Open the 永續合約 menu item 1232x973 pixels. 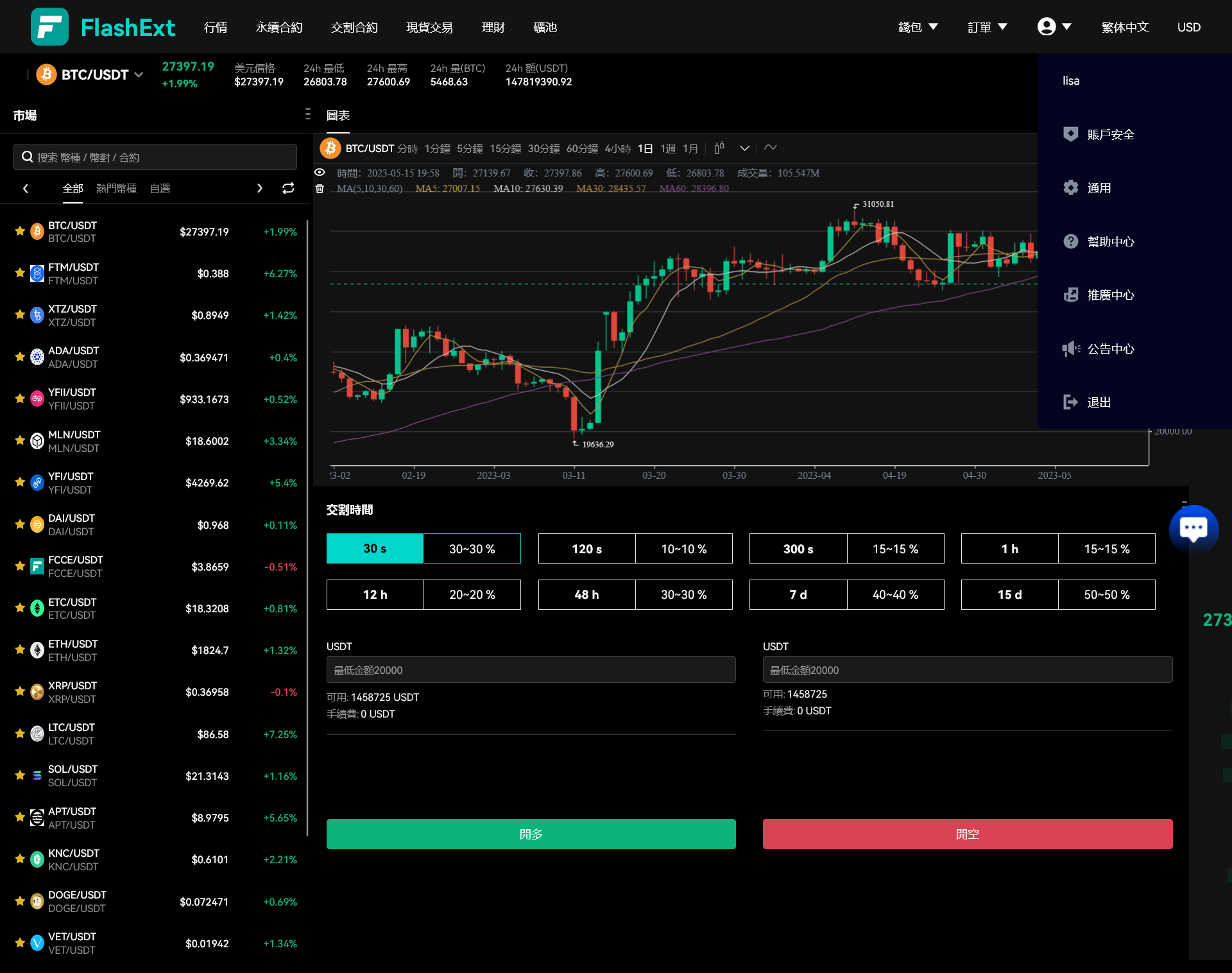[x=278, y=27]
